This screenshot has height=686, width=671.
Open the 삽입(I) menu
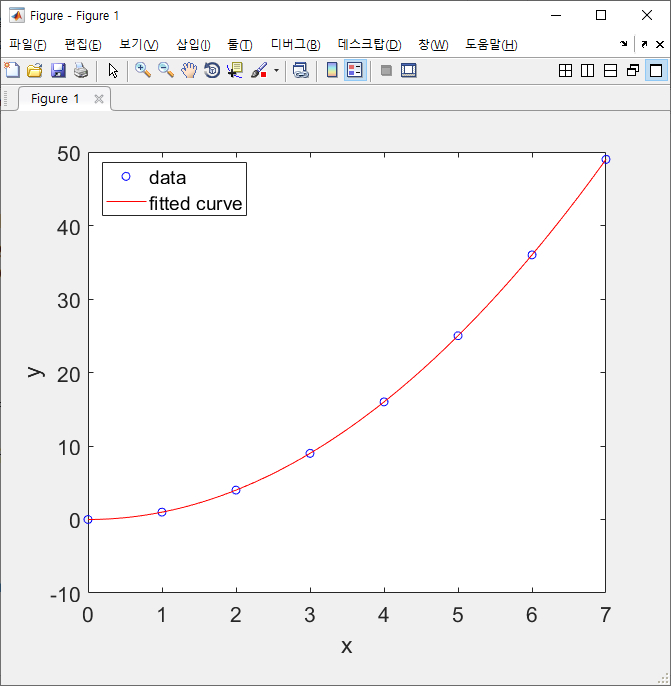point(193,44)
